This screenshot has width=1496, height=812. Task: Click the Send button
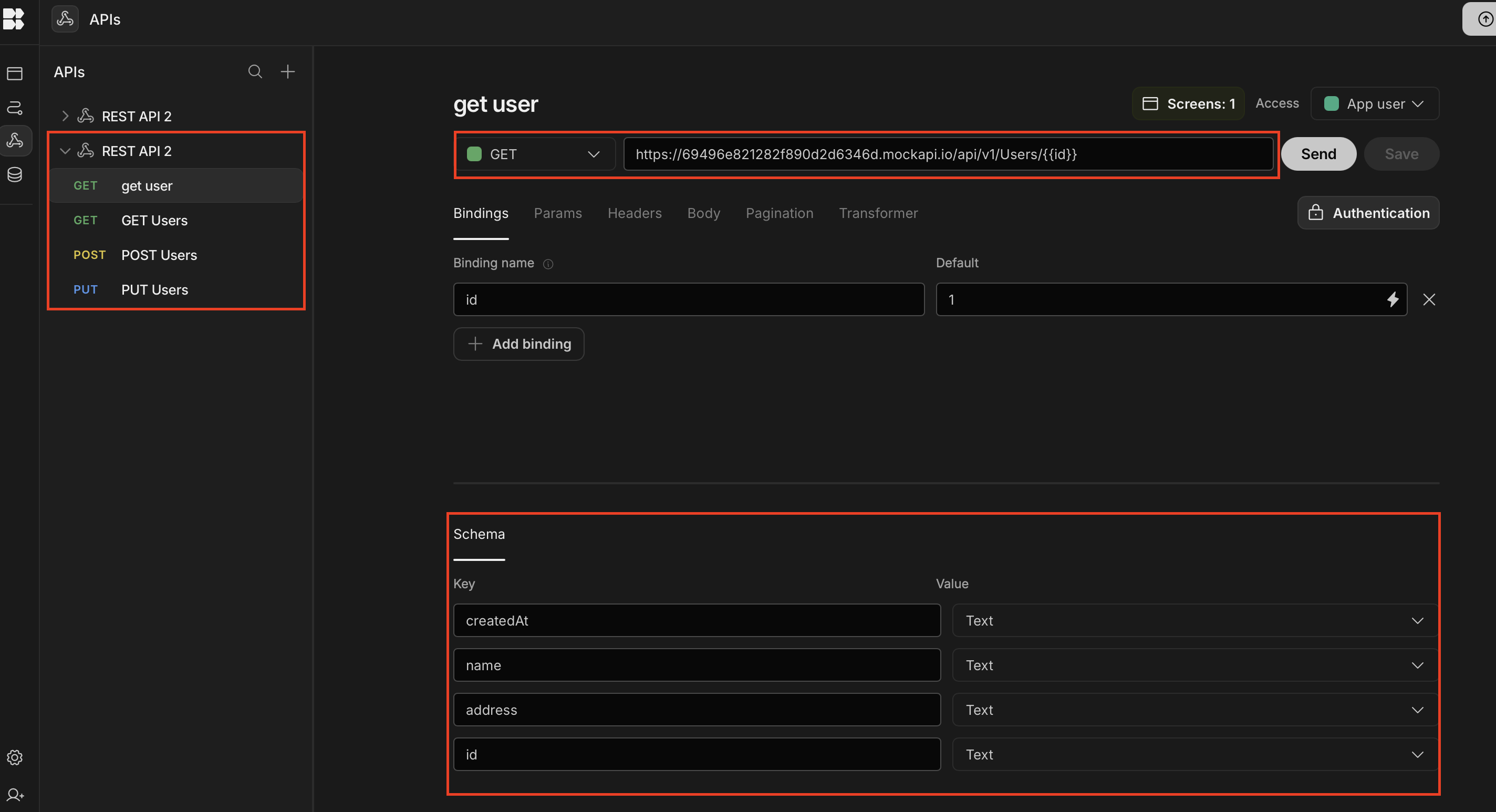click(x=1318, y=154)
